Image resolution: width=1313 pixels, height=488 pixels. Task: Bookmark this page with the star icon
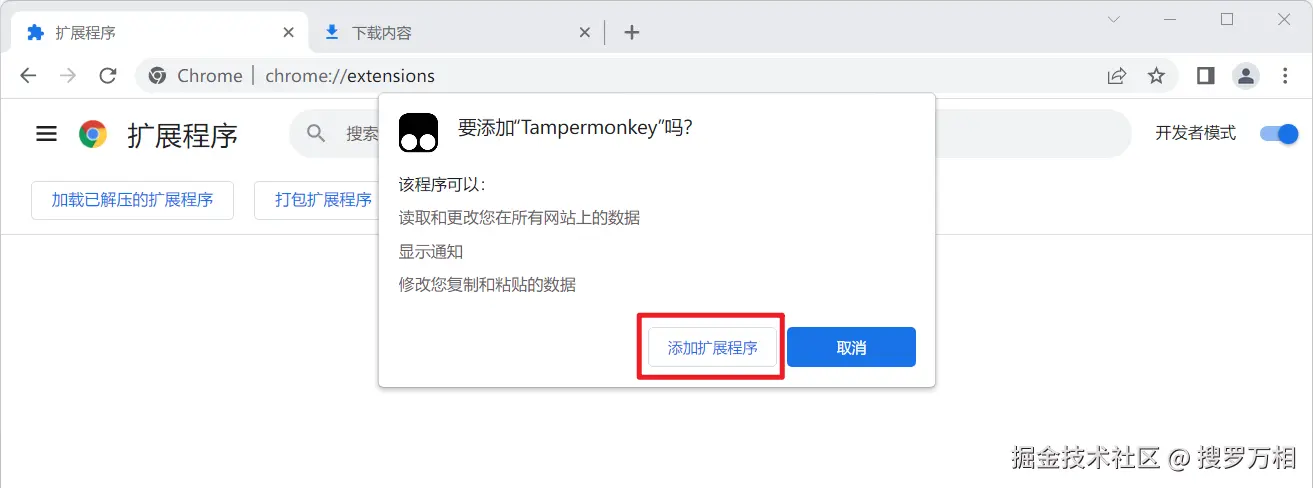coord(1156,76)
